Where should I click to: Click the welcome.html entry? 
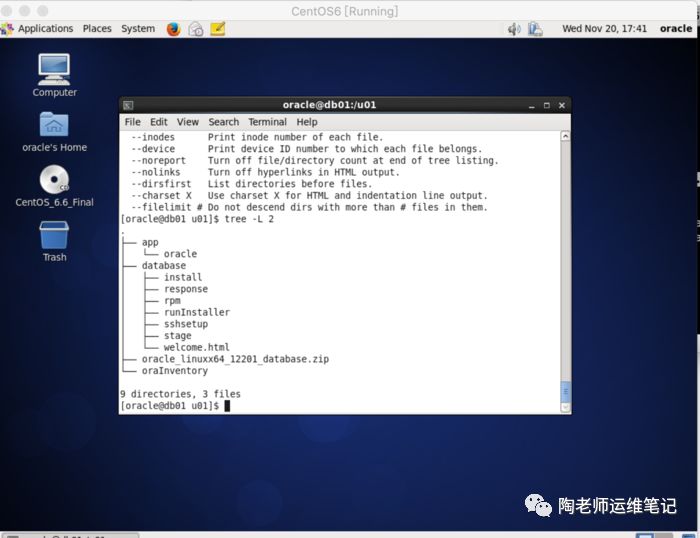click(x=196, y=347)
